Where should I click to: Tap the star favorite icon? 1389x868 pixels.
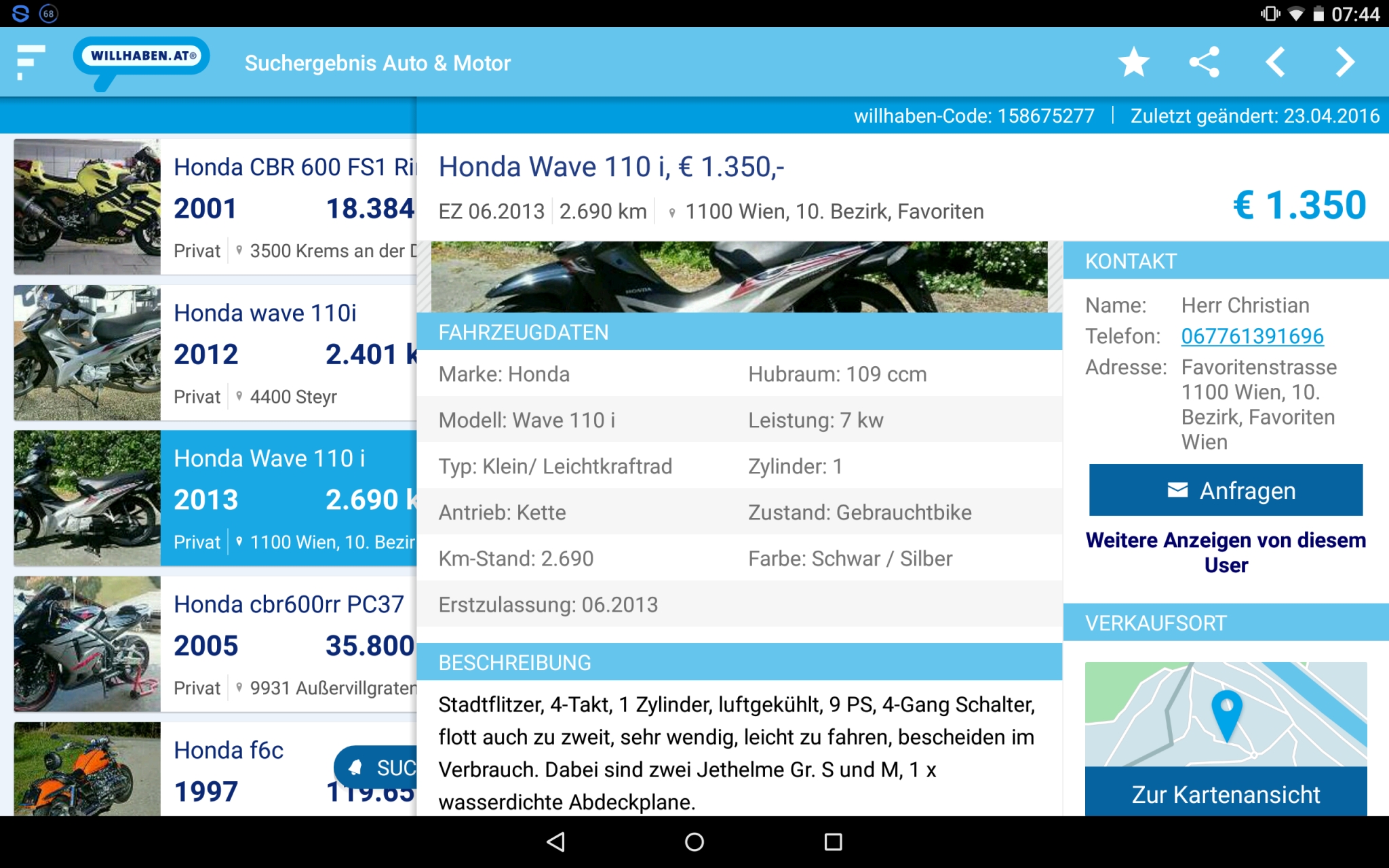point(1133,62)
